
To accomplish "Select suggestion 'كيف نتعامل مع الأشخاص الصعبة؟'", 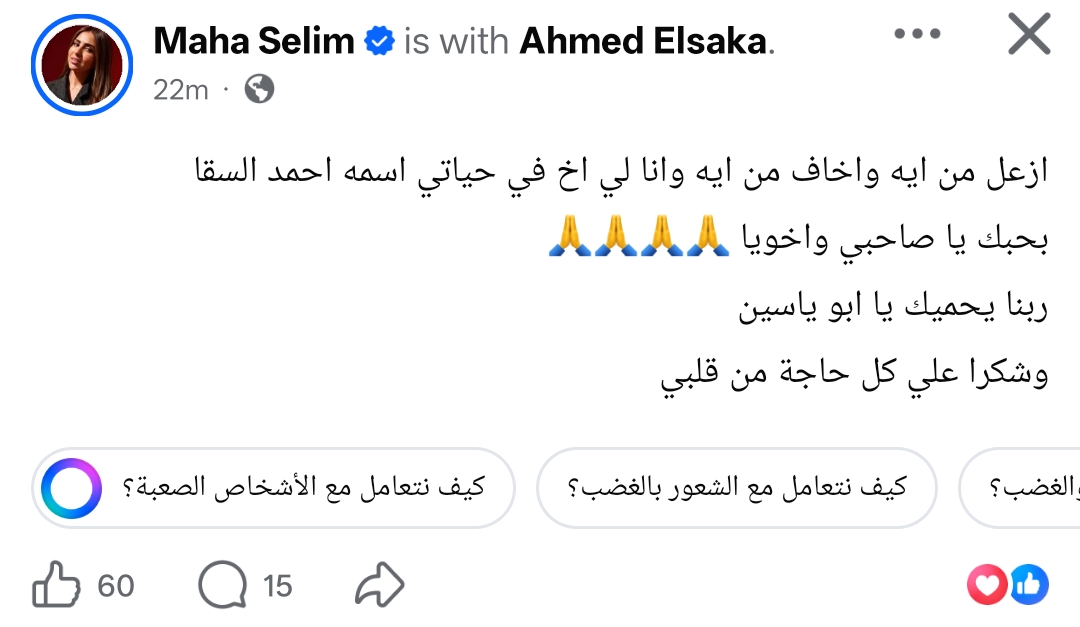I will pyautogui.click(x=302, y=488).
